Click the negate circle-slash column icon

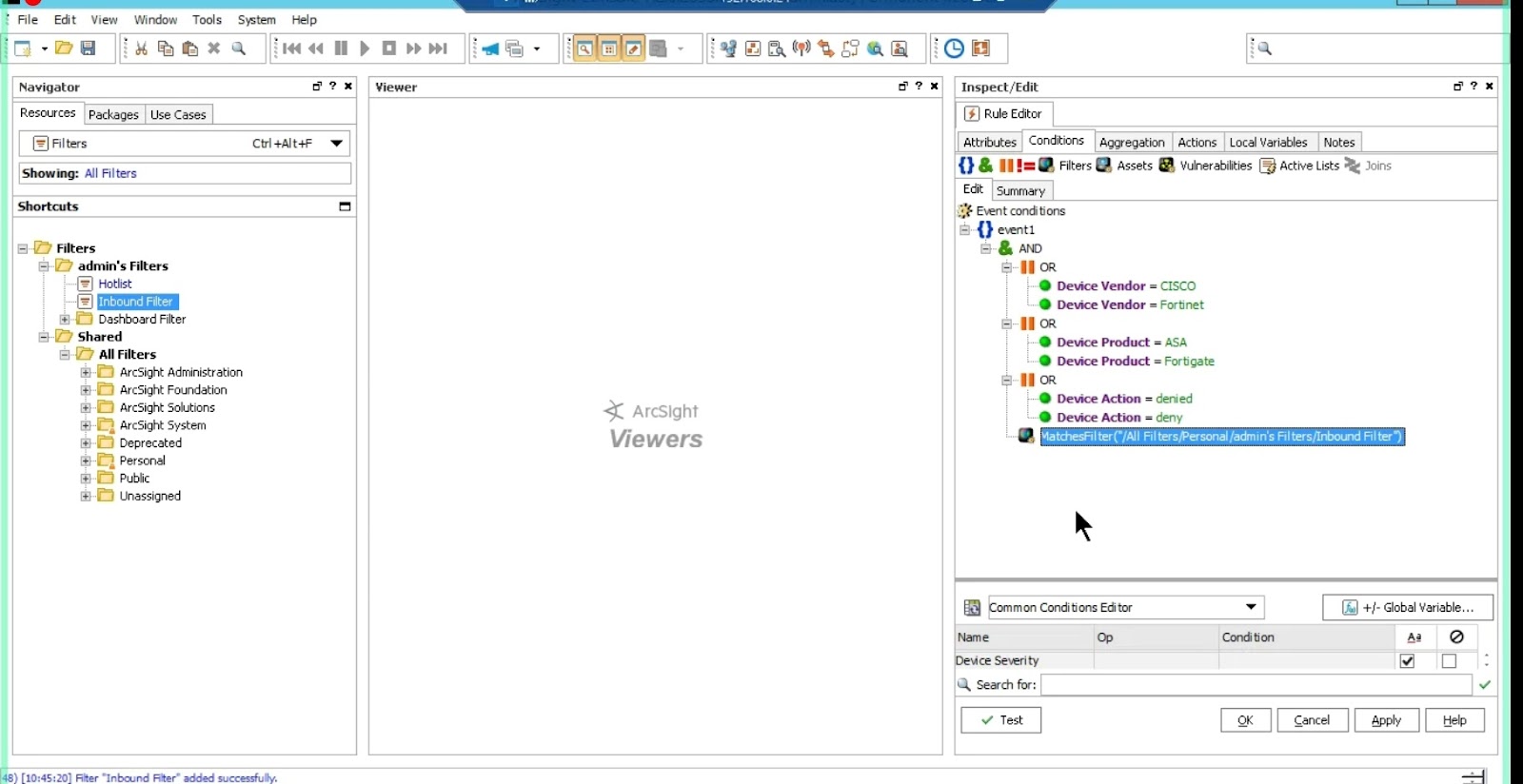(1456, 637)
